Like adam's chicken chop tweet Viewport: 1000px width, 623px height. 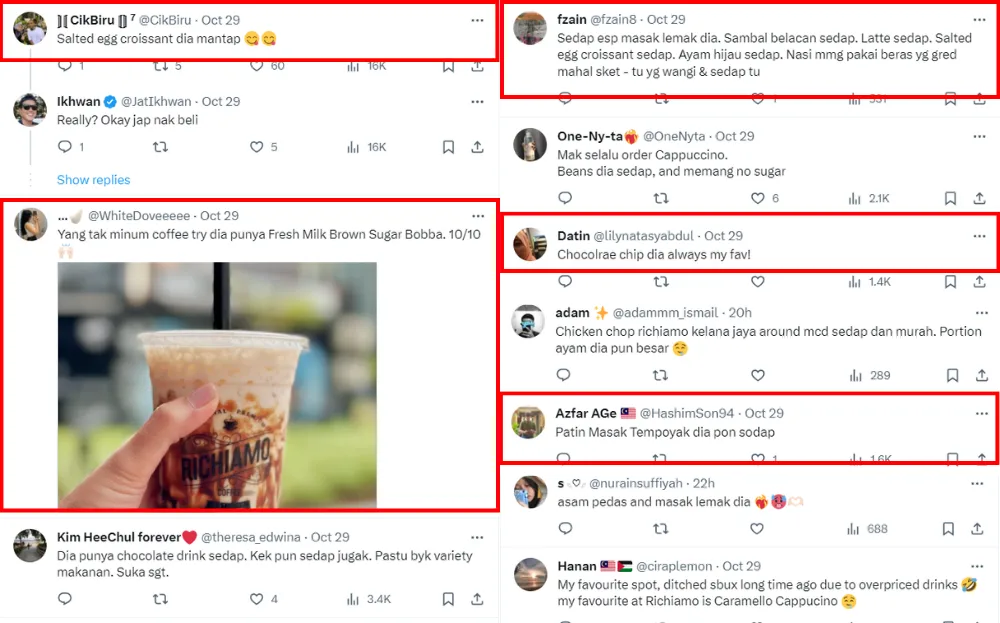757,376
